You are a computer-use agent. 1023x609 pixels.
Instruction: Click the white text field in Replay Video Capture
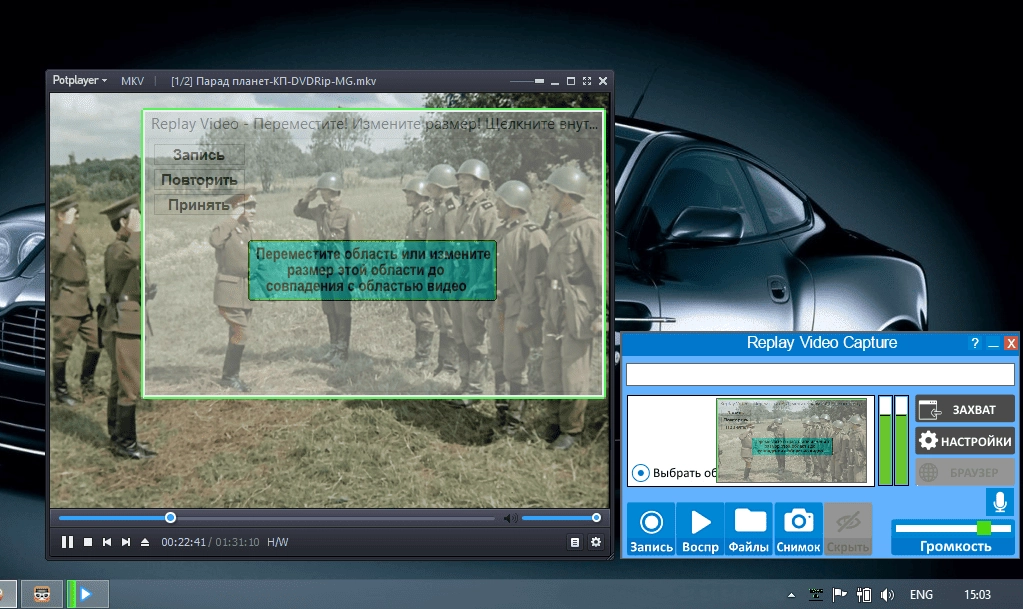point(820,375)
